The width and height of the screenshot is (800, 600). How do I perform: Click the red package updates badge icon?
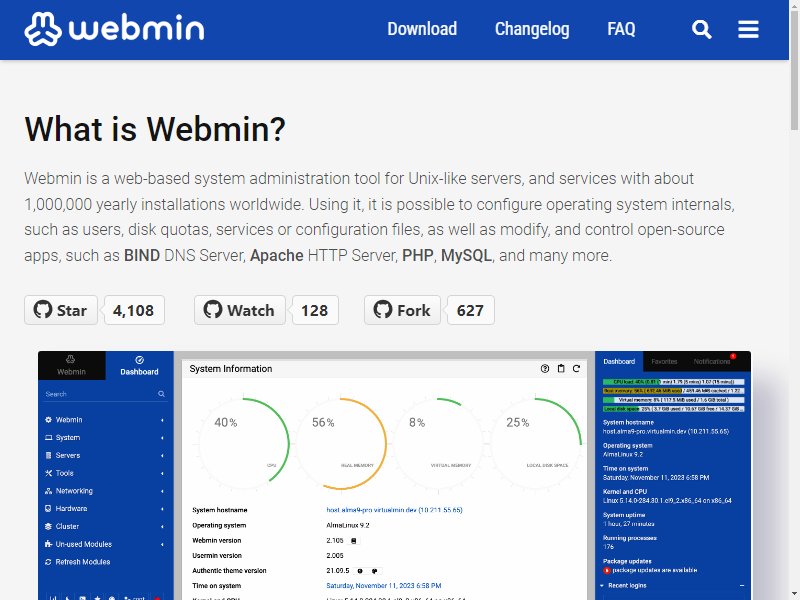607,570
